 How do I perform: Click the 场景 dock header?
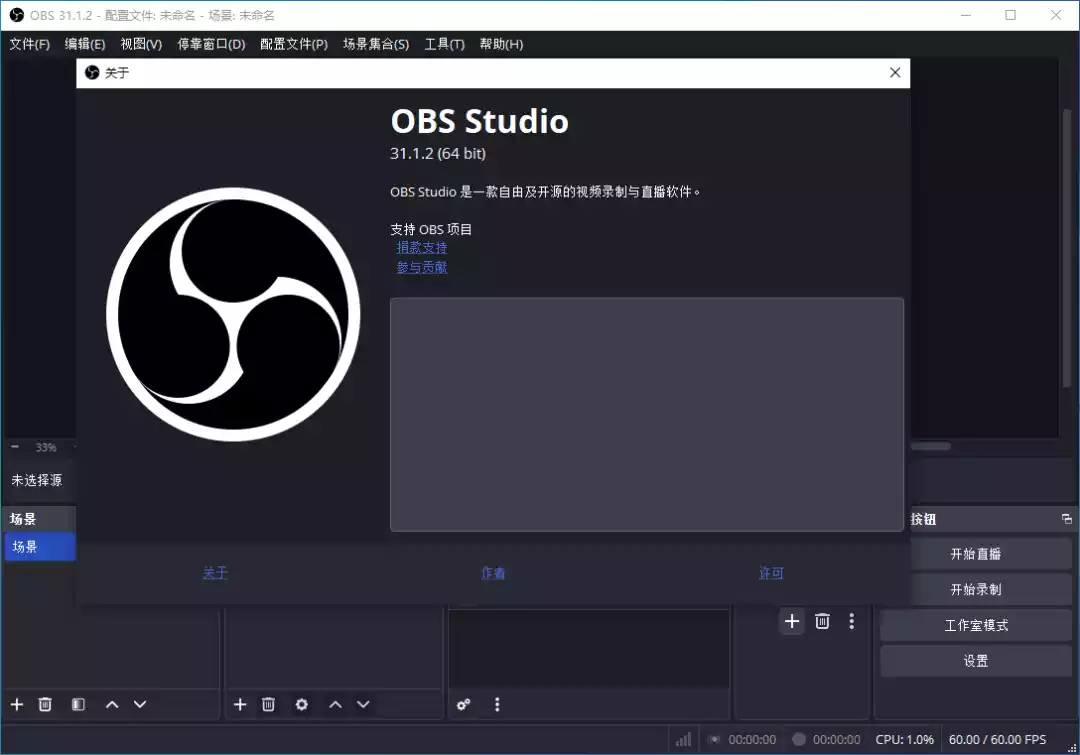click(x=40, y=519)
